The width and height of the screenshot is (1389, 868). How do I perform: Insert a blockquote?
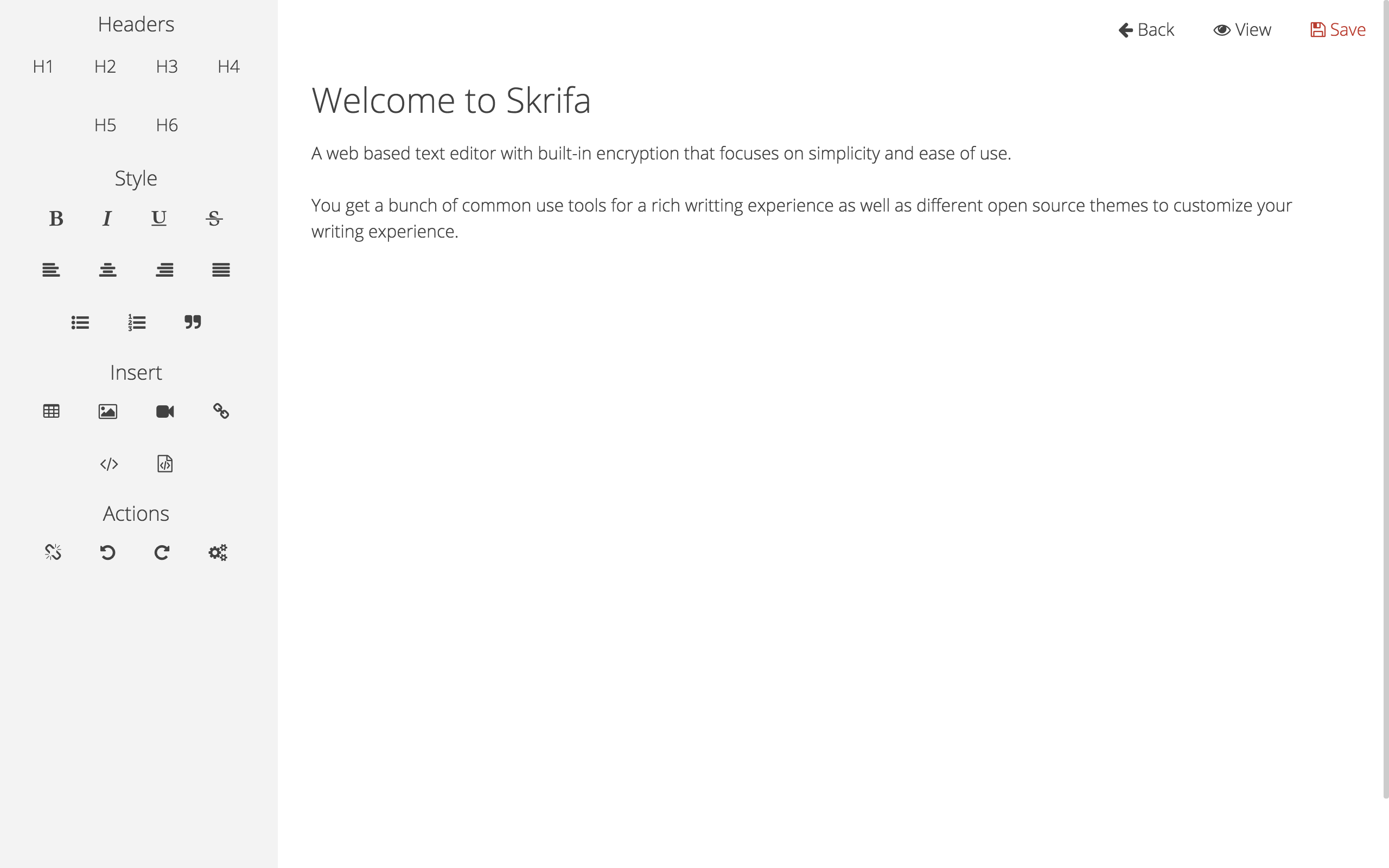click(193, 322)
